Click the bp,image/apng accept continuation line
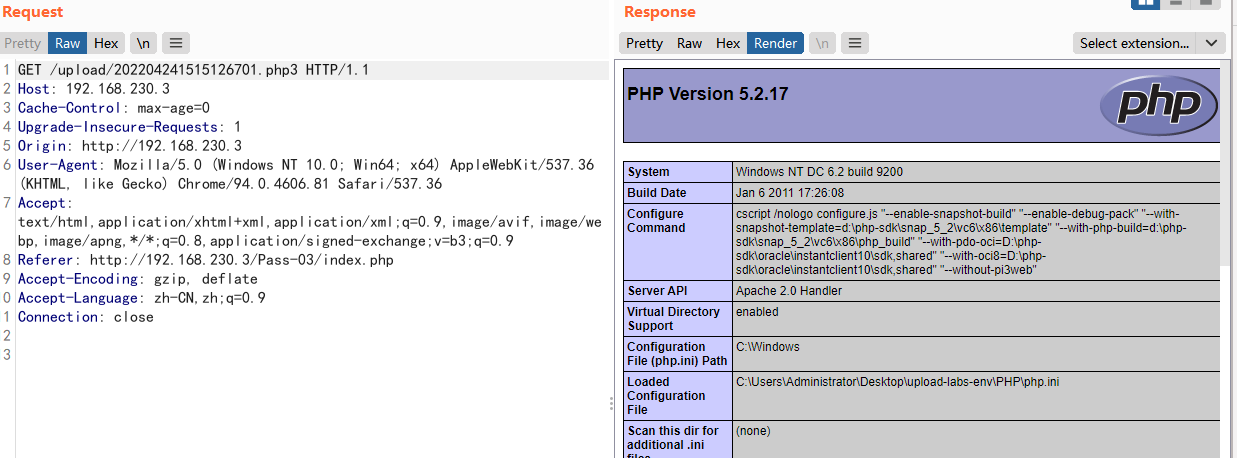Screen dimensions: 1237x458 click(x=266, y=241)
